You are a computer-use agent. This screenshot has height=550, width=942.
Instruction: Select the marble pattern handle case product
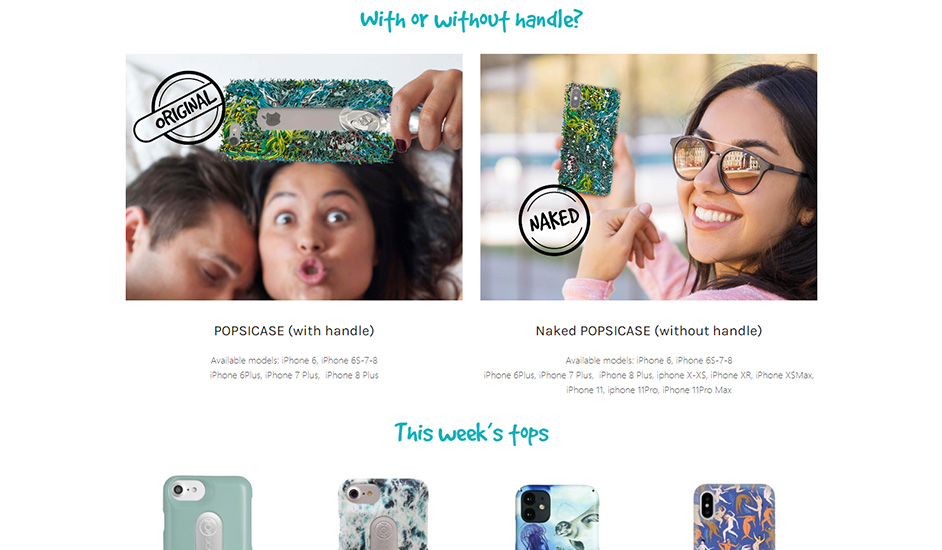coord(383,514)
